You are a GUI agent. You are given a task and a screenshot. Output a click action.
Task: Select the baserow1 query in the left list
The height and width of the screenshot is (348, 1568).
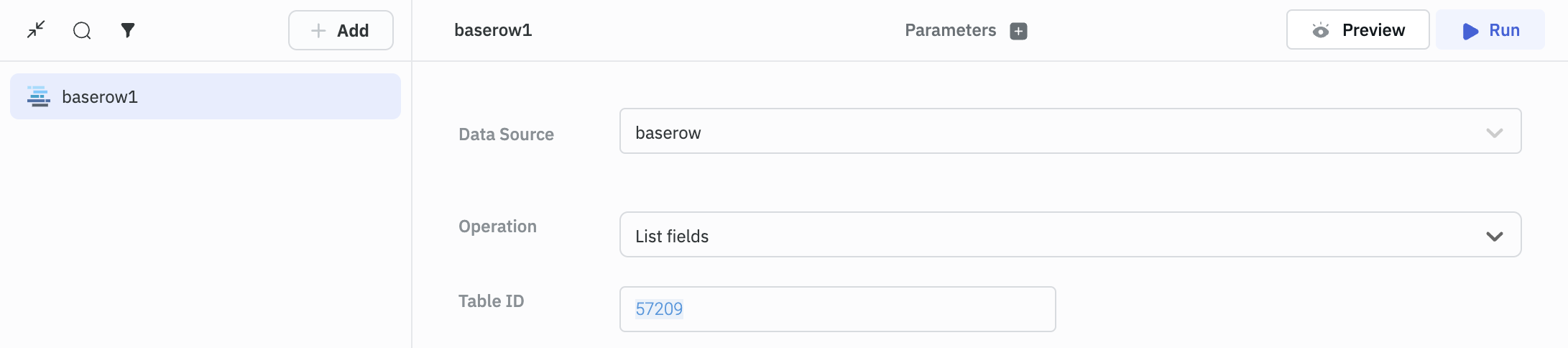(206, 96)
